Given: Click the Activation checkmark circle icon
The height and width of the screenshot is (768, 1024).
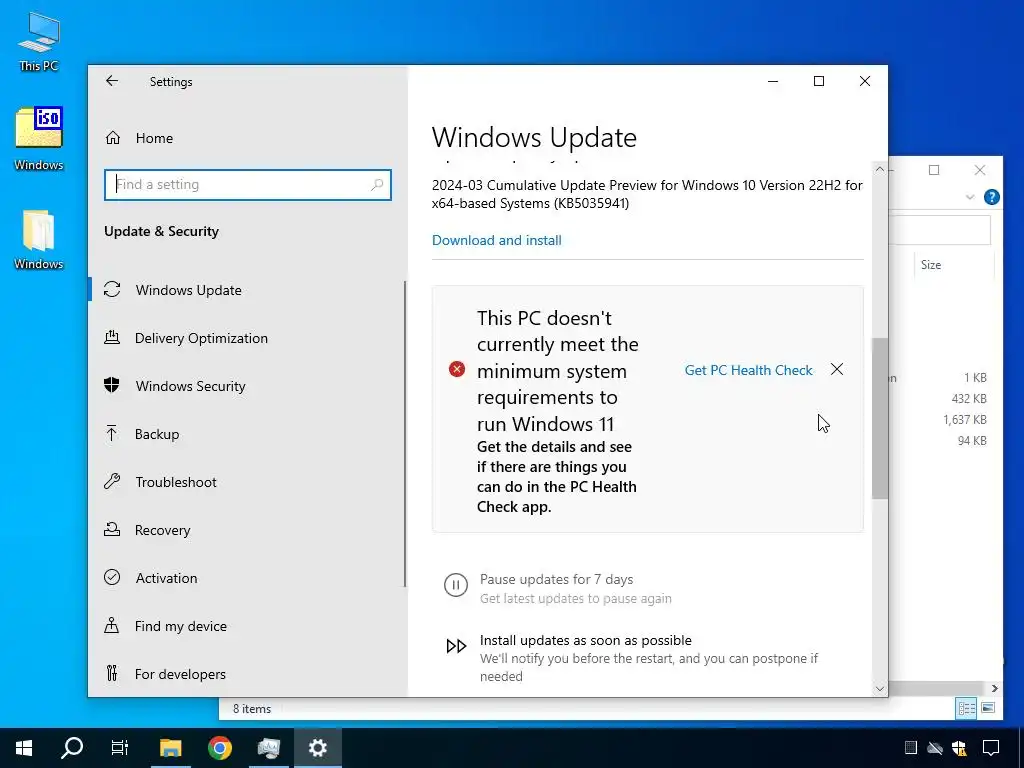Looking at the screenshot, I should (x=112, y=577).
